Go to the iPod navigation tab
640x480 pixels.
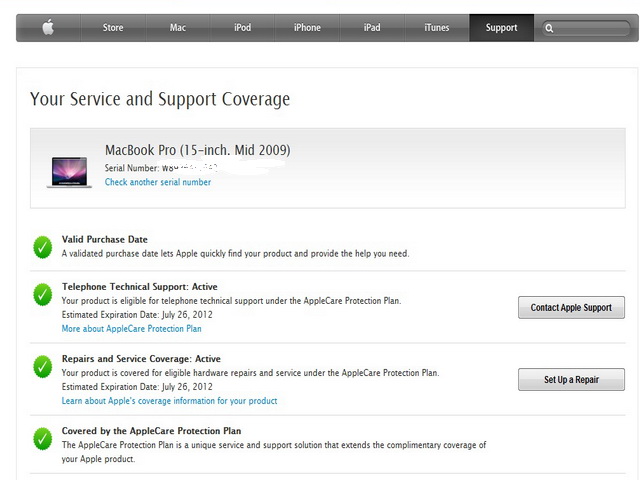pyautogui.click(x=242, y=28)
